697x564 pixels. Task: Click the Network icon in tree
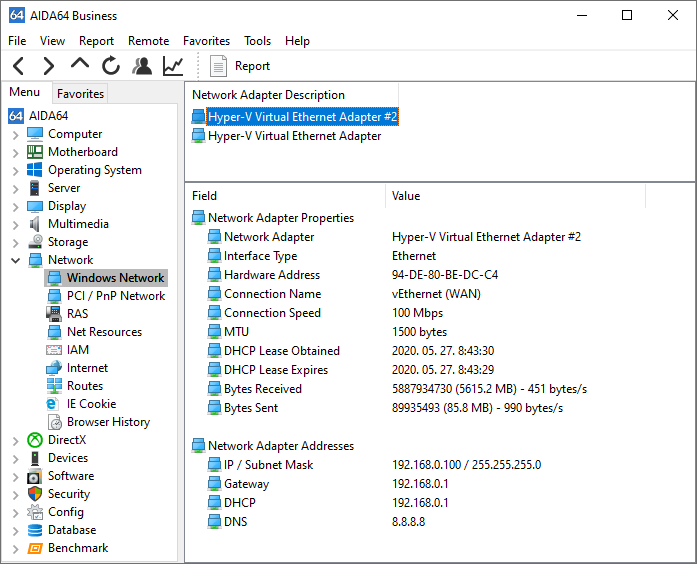[35, 260]
